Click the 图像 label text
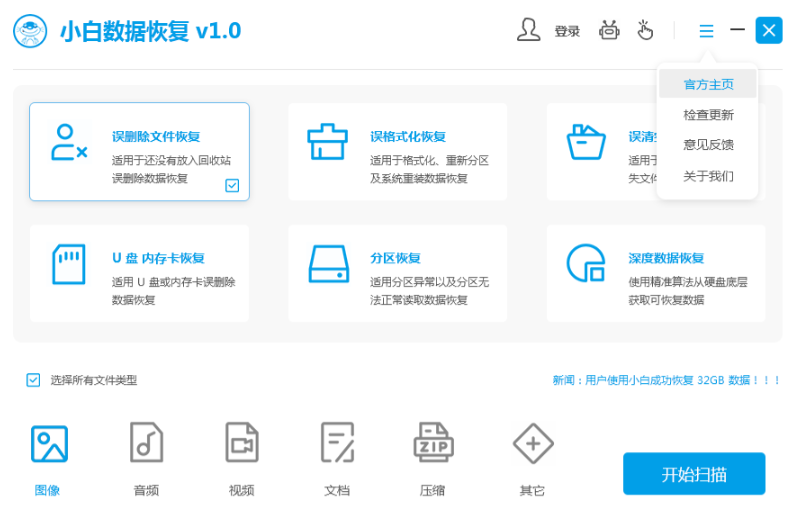The height and width of the screenshot is (511, 789). click(x=47, y=490)
